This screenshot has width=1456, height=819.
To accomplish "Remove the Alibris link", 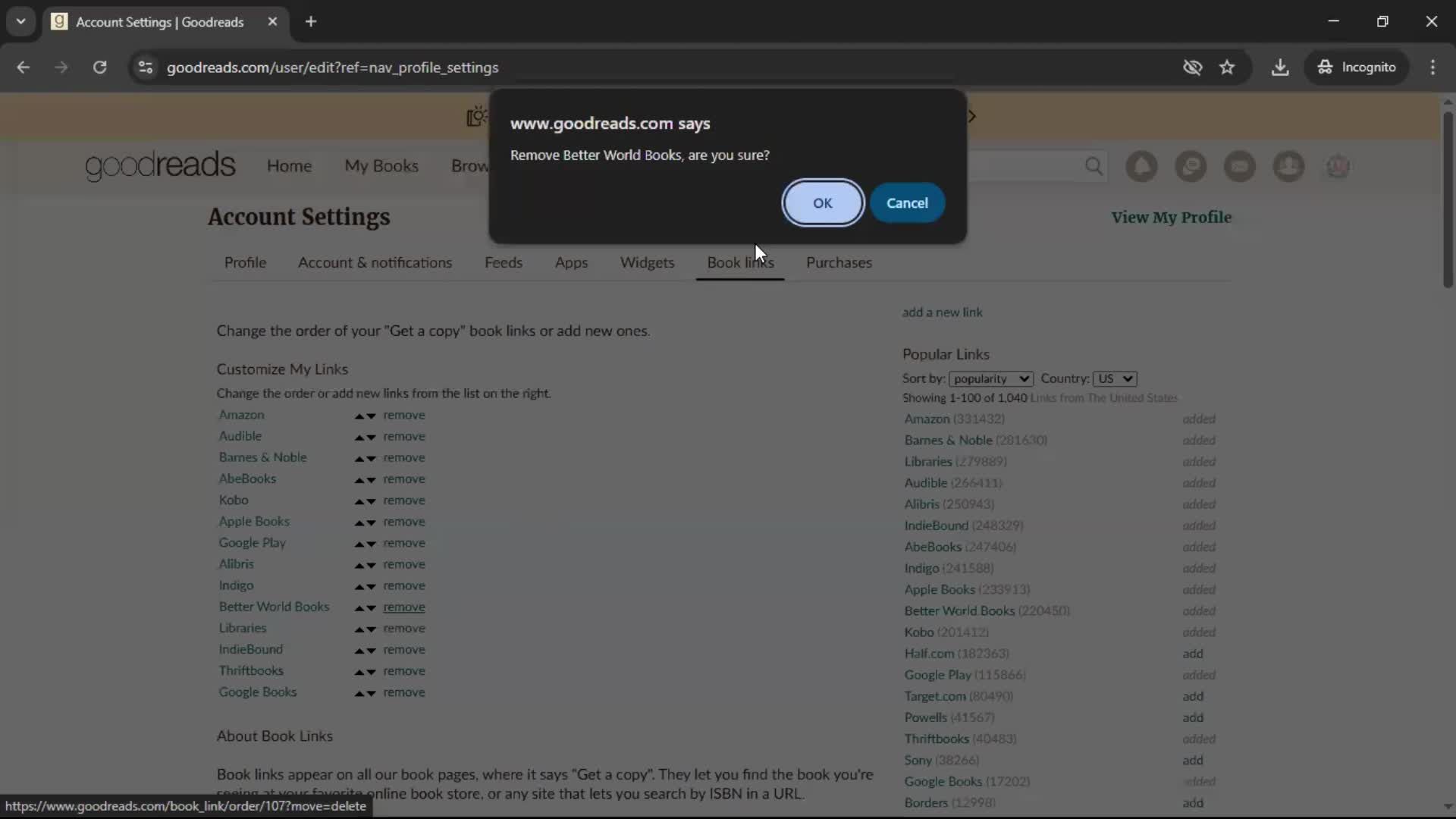I will [404, 565].
